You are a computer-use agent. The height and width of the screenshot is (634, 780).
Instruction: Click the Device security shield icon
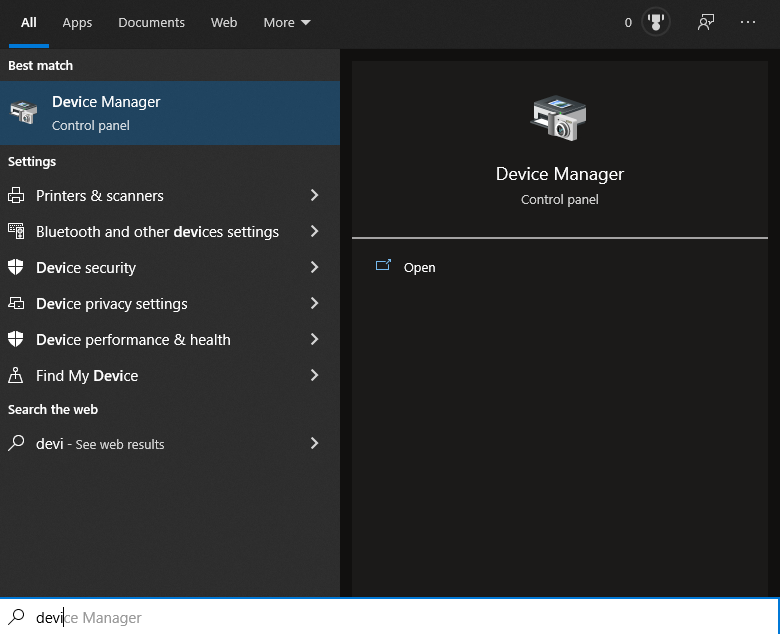click(16, 268)
